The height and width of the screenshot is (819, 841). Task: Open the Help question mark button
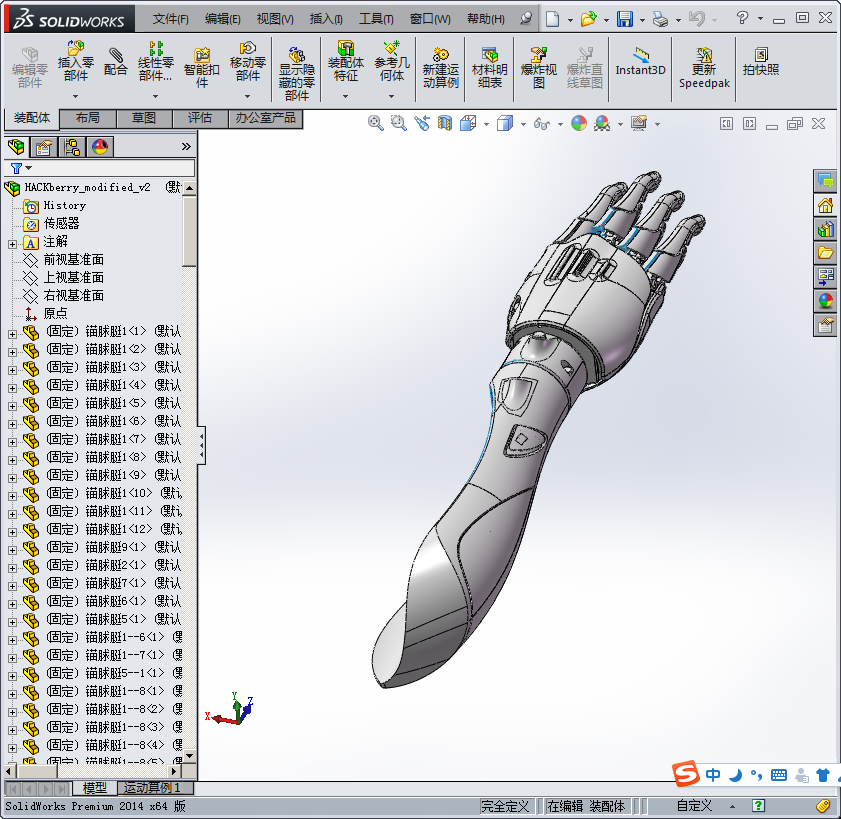(x=742, y=19)
